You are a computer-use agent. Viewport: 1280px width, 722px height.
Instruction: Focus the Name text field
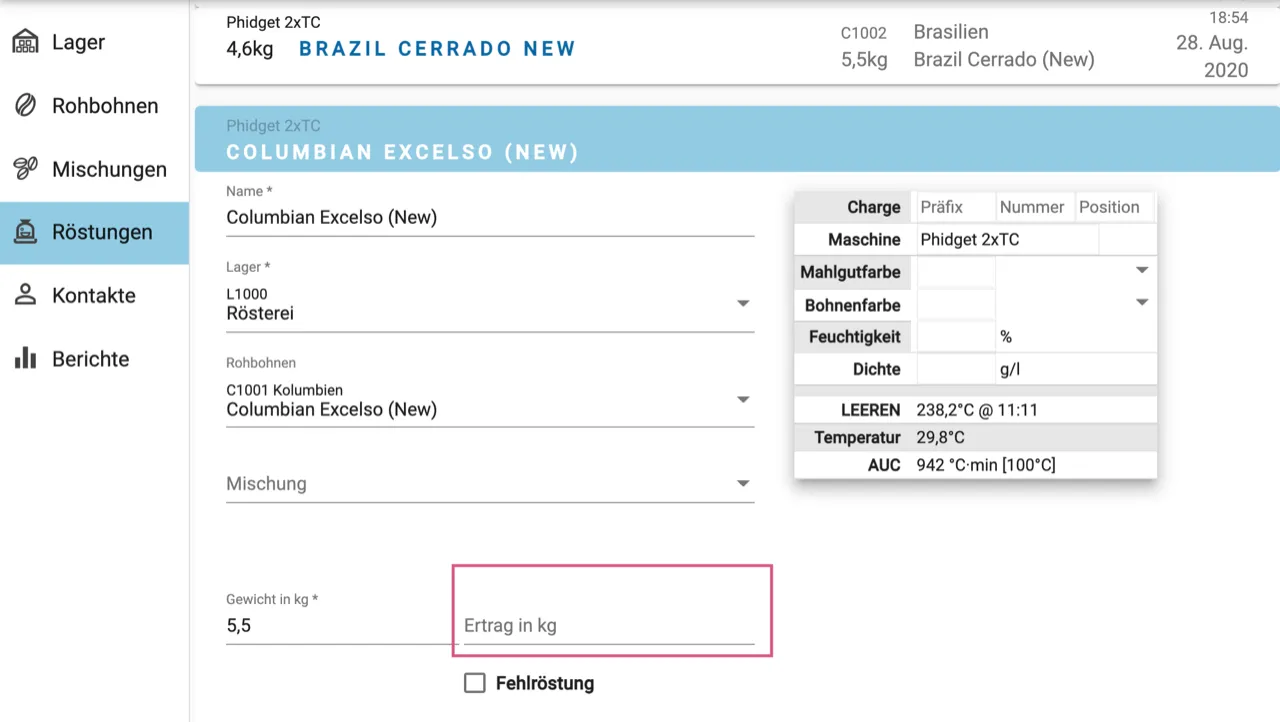pos(490,217)
